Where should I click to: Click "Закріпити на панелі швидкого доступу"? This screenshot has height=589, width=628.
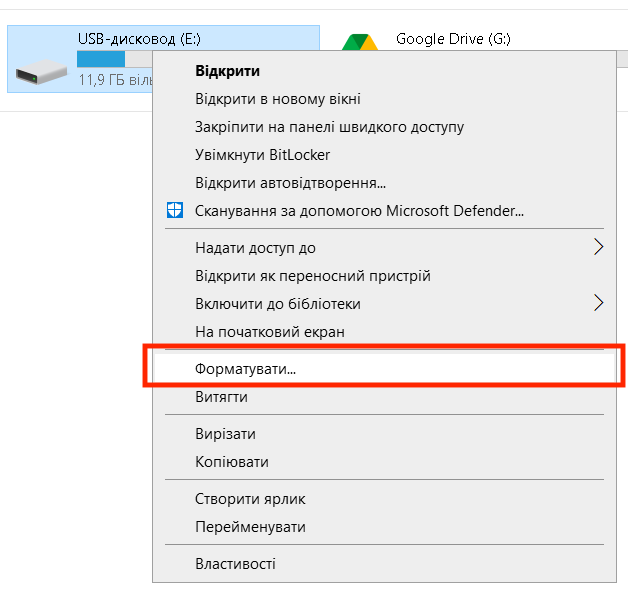point(329,127)
